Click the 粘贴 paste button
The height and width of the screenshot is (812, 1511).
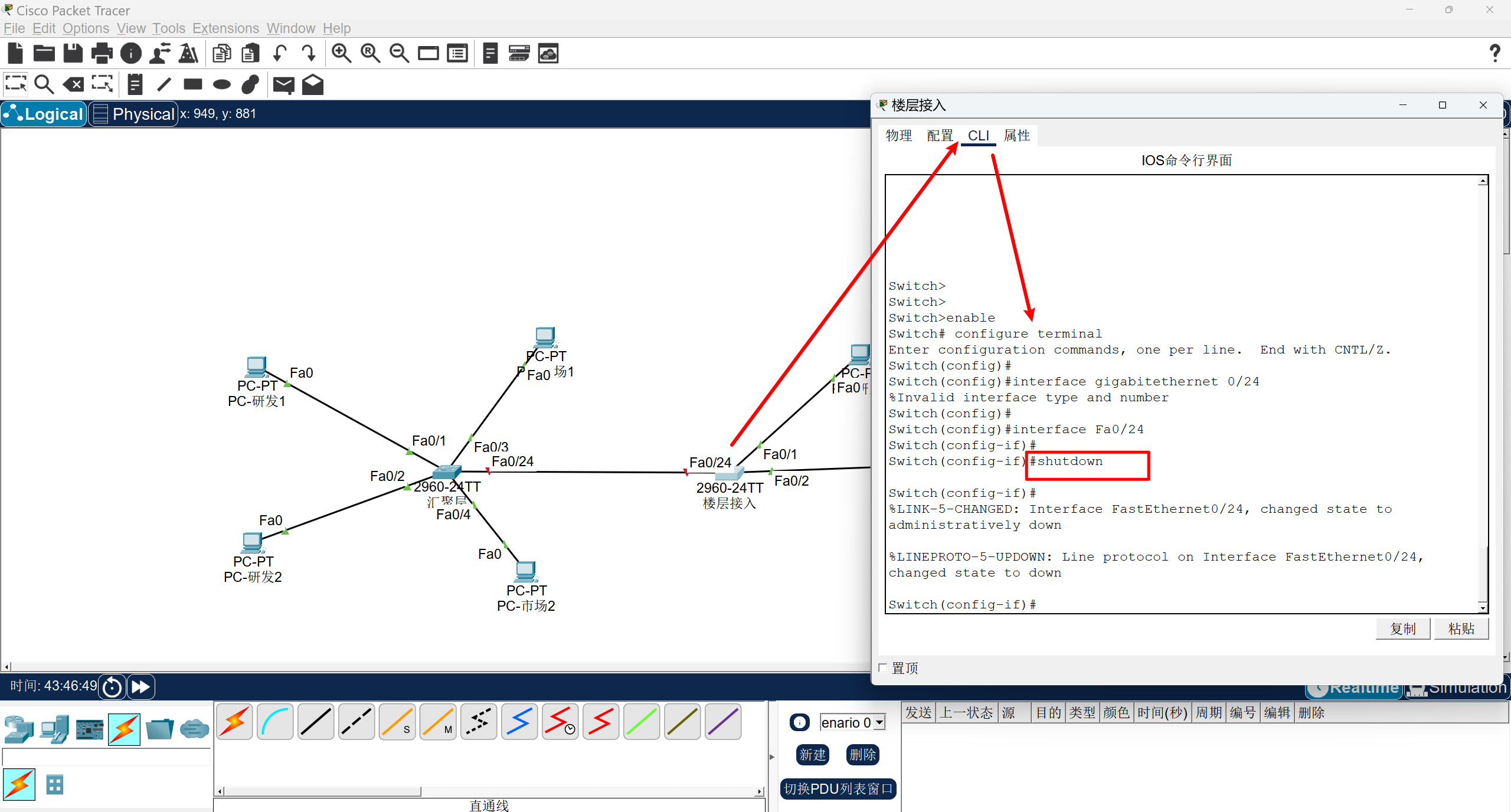pyautogui.click(x=1461, y=629)
